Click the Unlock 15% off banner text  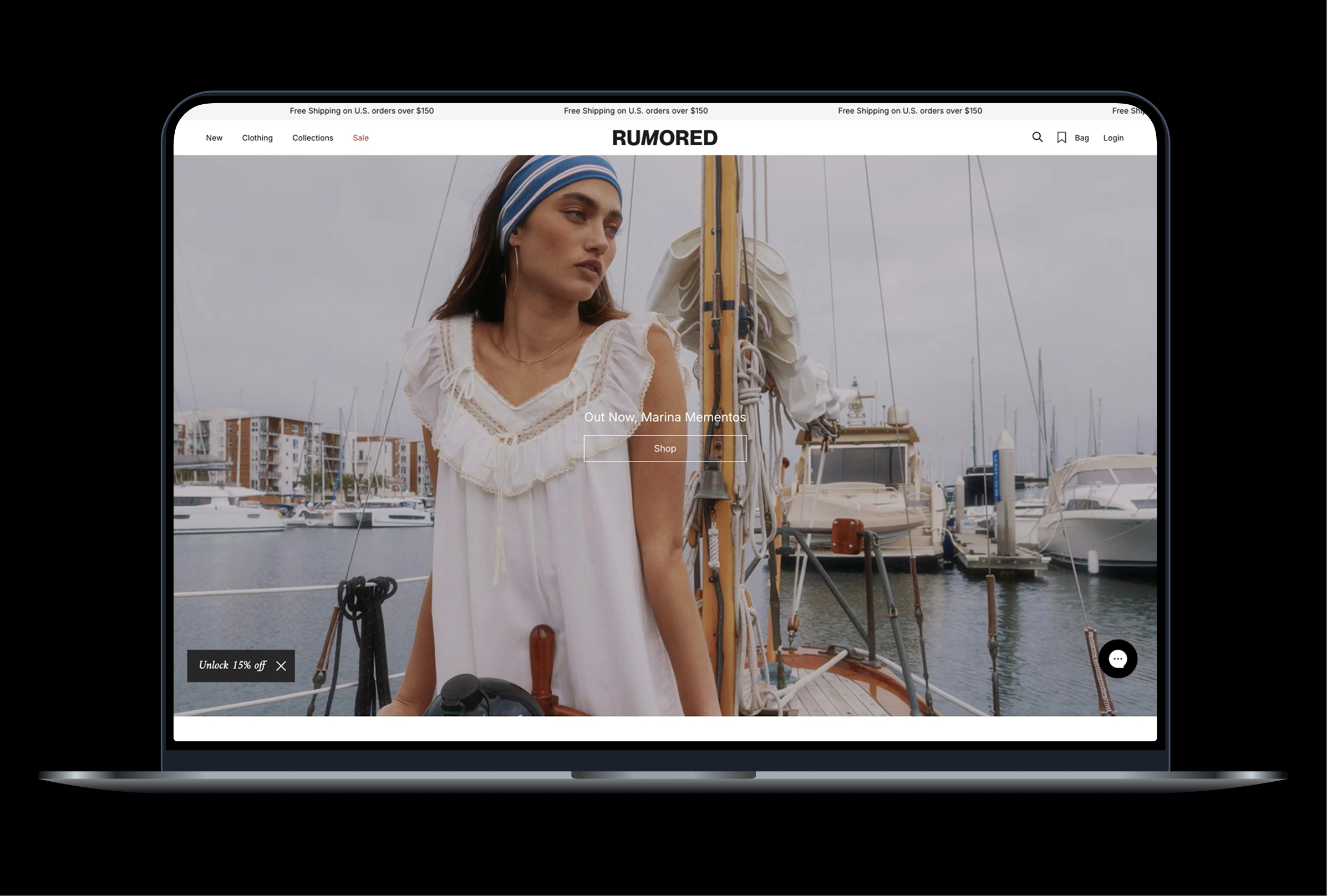tap(232, 665)
